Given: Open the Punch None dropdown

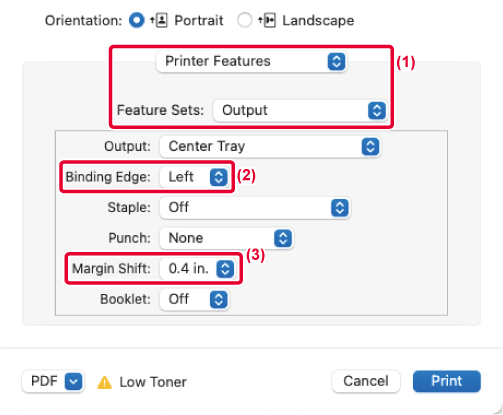Looking at the screenshot, I should pyautogui.click(x=226, y=238).
